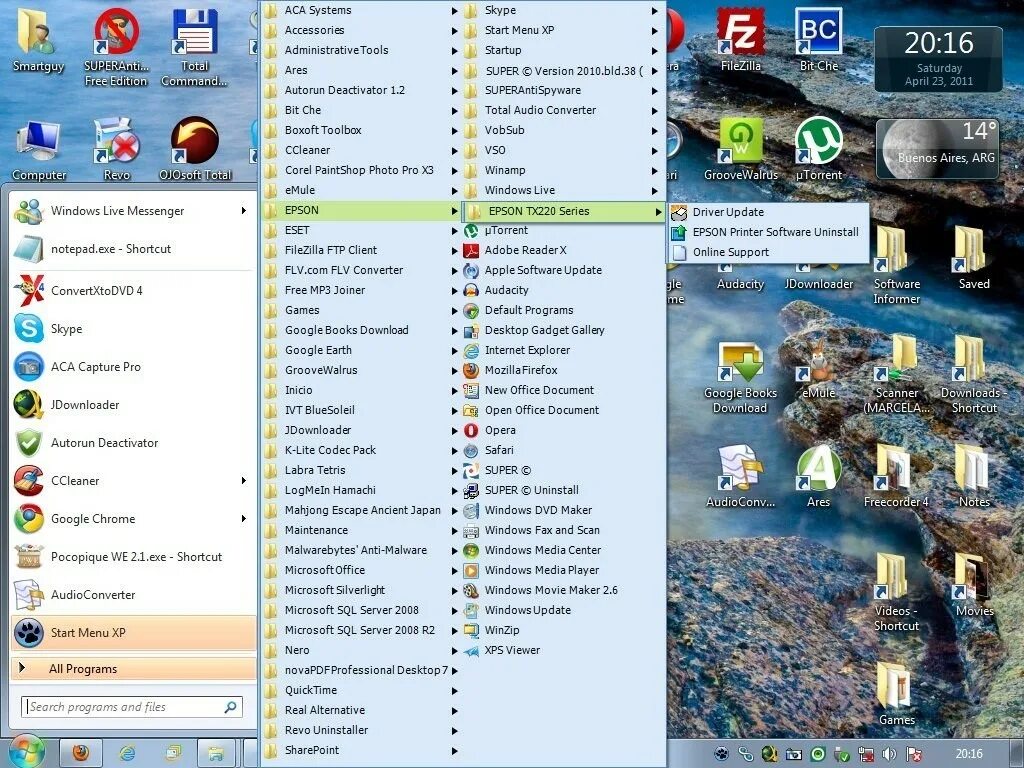Open the Saved desktop folder

tap(974, 259)
